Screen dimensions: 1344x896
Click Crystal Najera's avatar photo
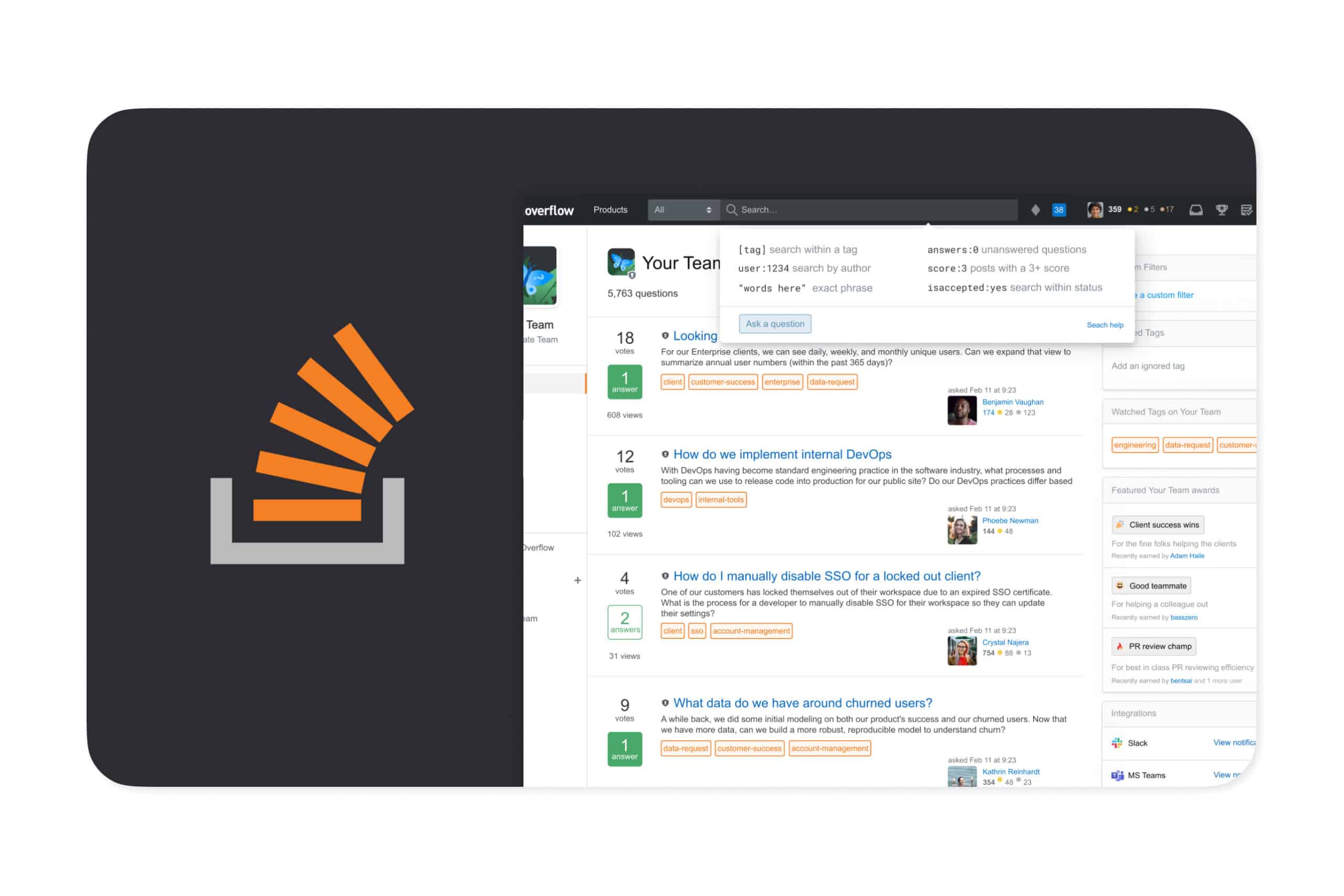point(962,651)
